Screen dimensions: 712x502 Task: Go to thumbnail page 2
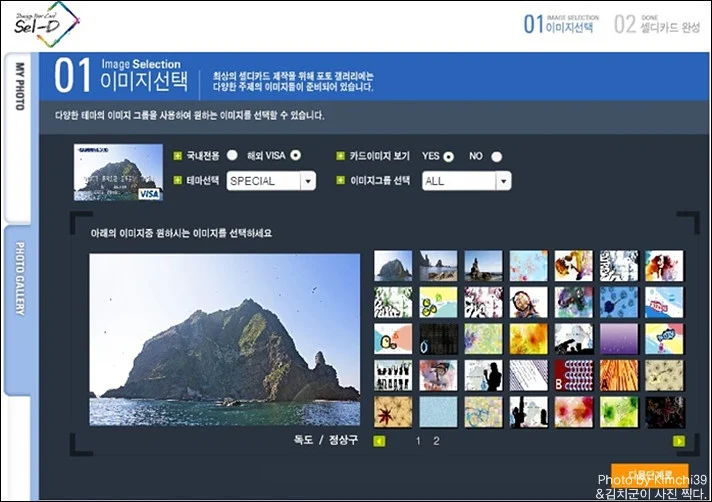tap(436, 441)
